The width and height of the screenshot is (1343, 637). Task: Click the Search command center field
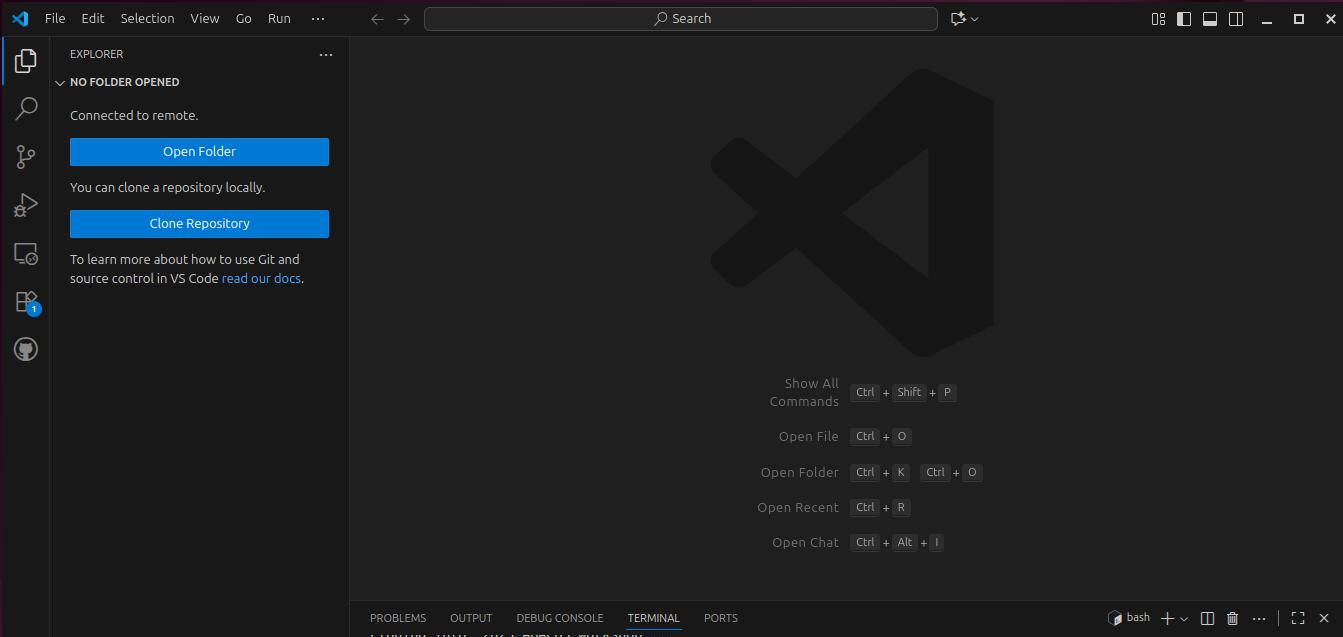click(680, 19)
